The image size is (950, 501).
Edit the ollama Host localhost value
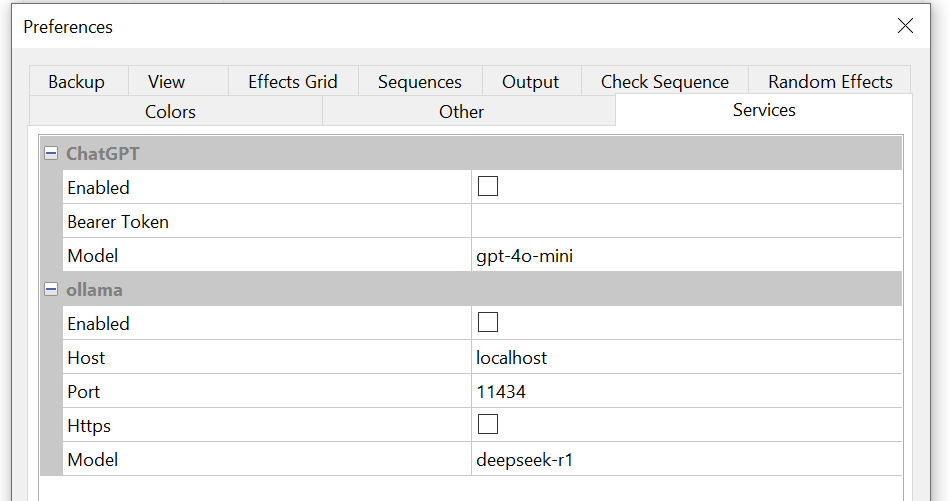tap(686, 357)
